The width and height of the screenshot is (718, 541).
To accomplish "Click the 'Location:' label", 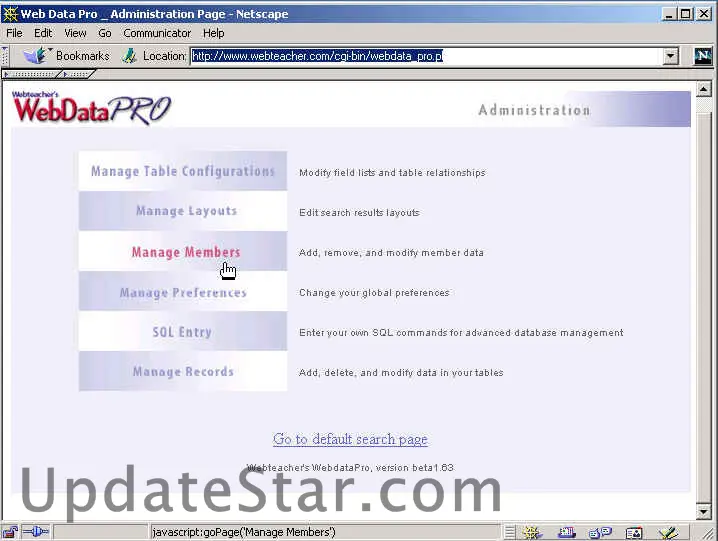I will pos(165,56).
